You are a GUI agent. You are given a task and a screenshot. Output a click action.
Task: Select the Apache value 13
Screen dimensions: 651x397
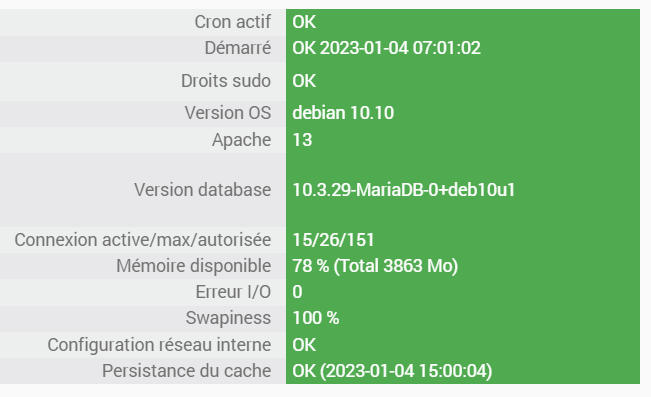point(302,140)
